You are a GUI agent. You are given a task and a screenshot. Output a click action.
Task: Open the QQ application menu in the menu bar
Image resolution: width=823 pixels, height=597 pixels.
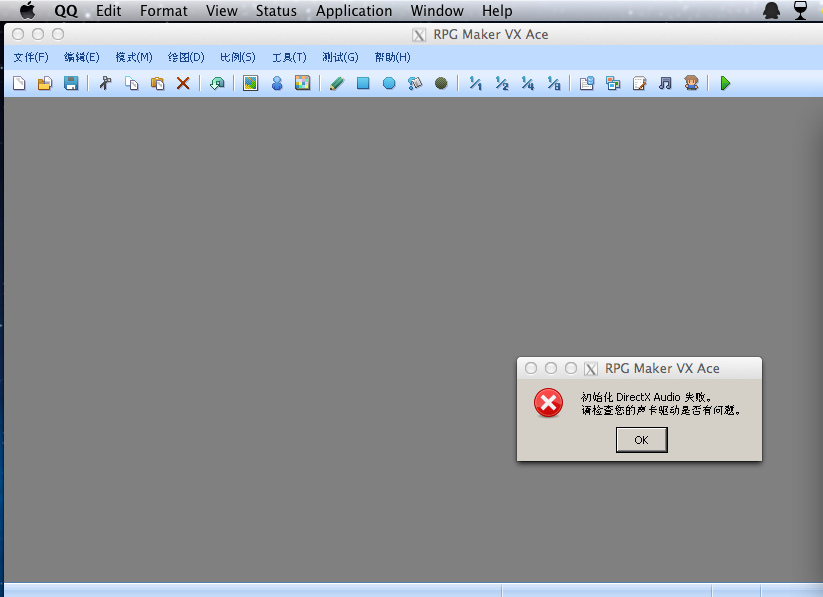click(x=66, y=11)
